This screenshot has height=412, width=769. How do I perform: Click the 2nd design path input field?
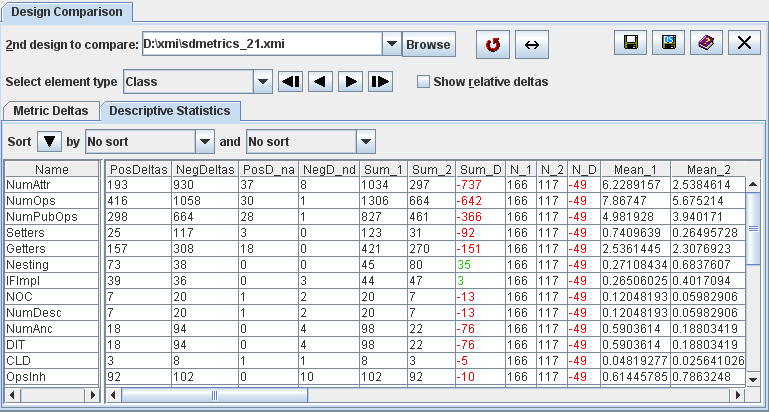click(x=262, y=44)
